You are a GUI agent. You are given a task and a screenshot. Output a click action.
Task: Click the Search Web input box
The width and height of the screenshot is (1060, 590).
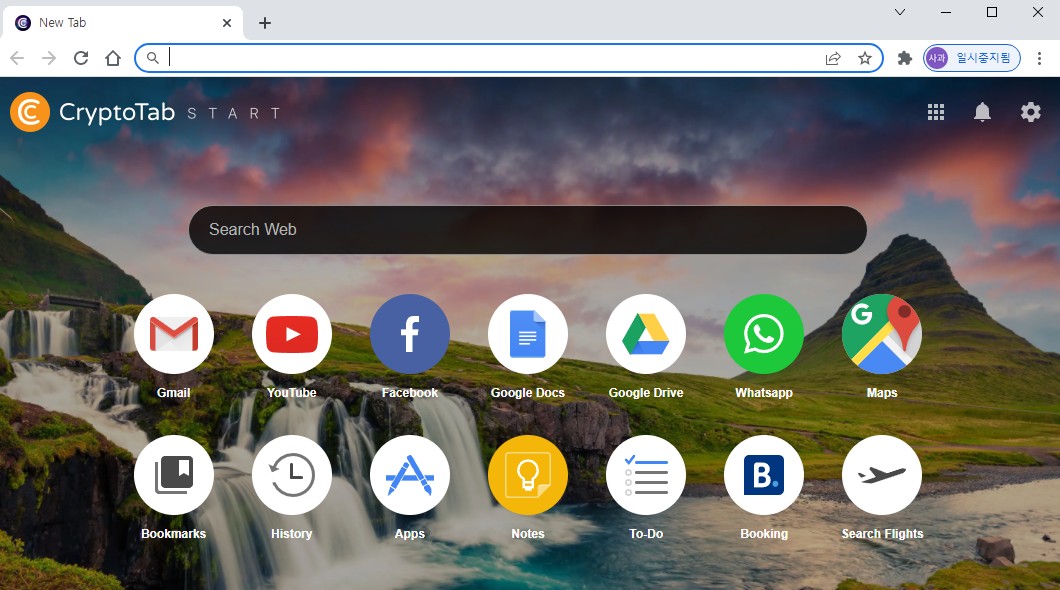pos(528,230)
